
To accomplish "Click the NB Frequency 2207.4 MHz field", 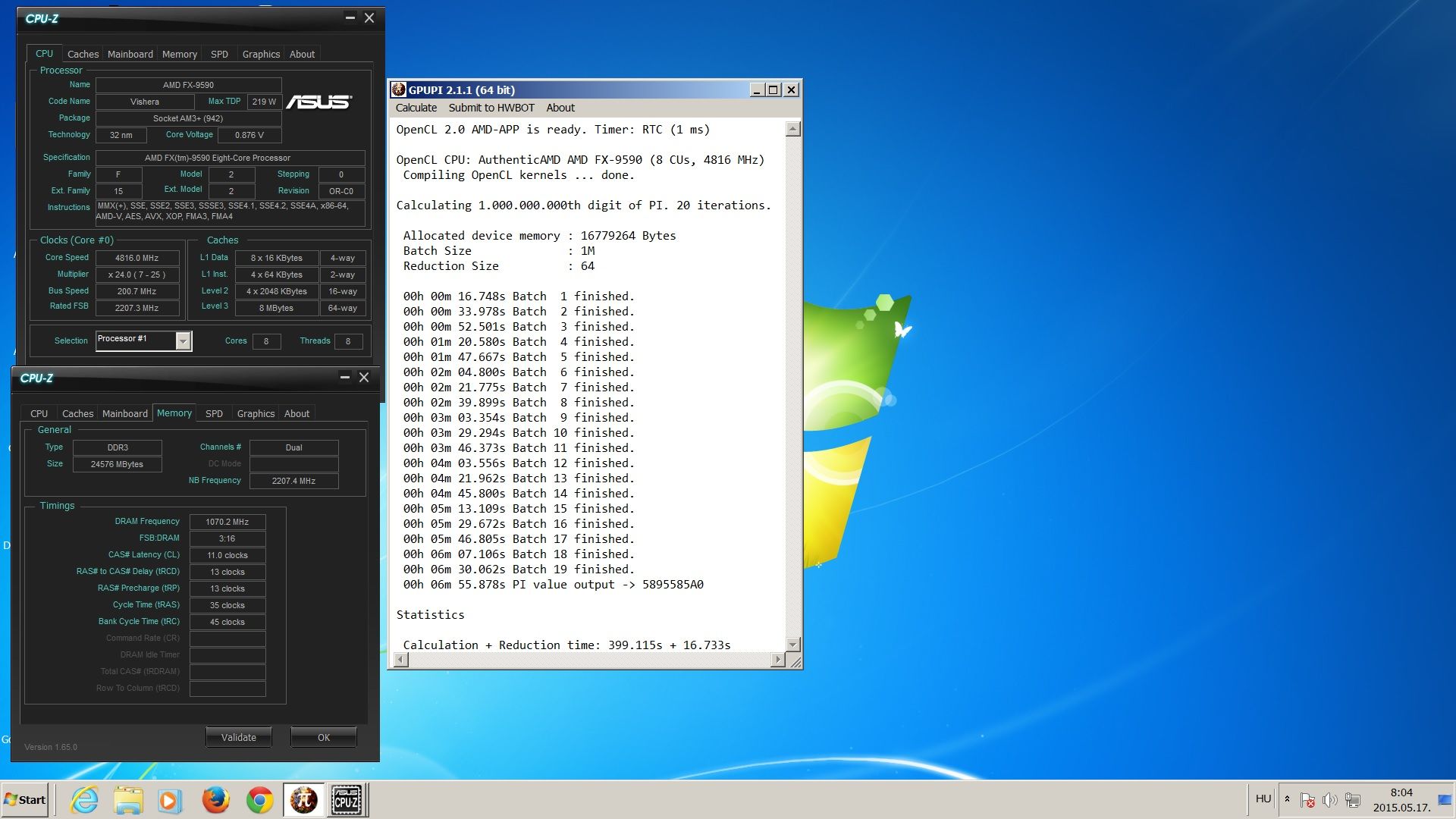I will click(x=294, y=481).
